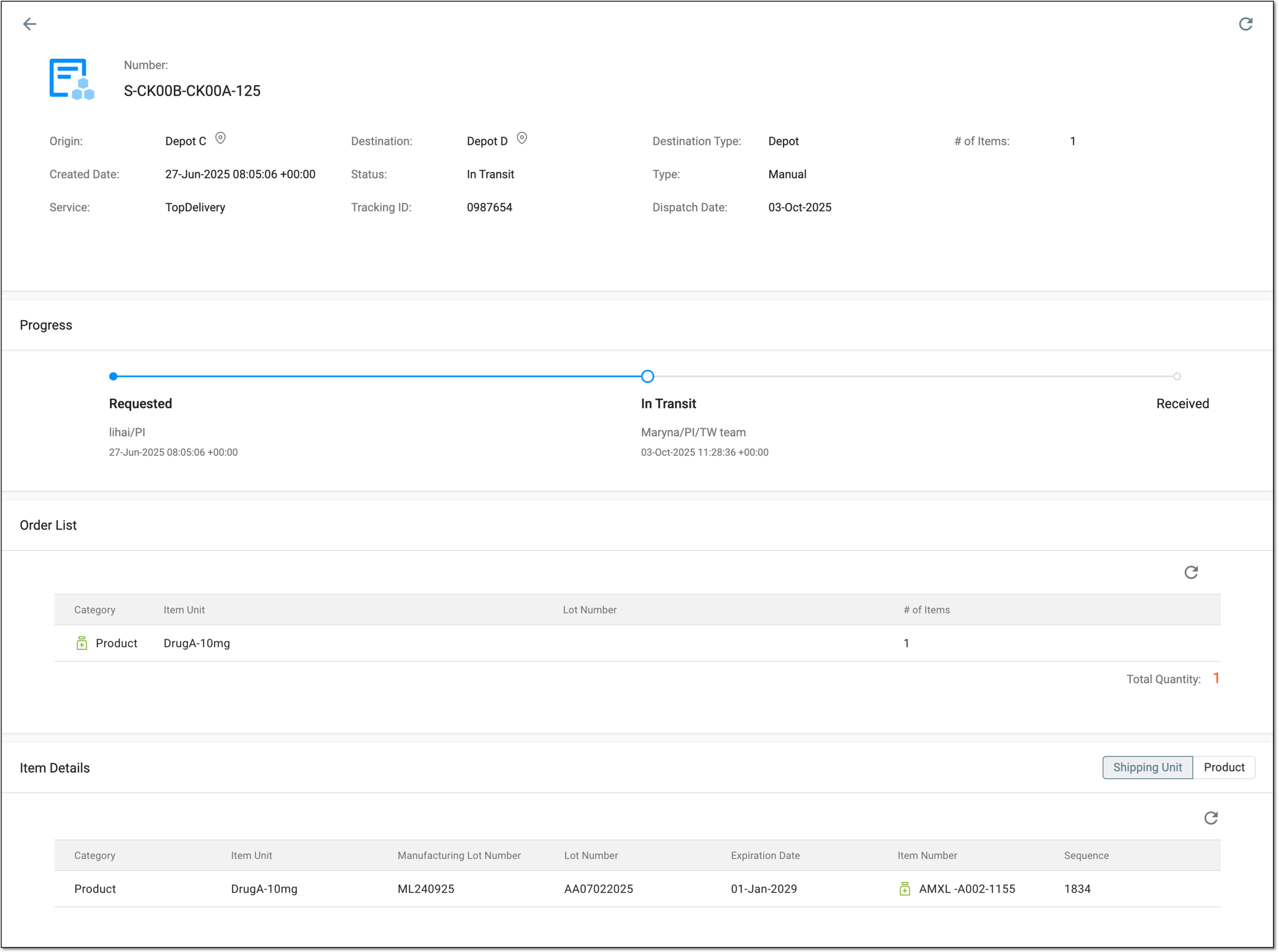Refresh the Order List table
This screenshot has width=1278, height=952.
tap(1191, 572)
